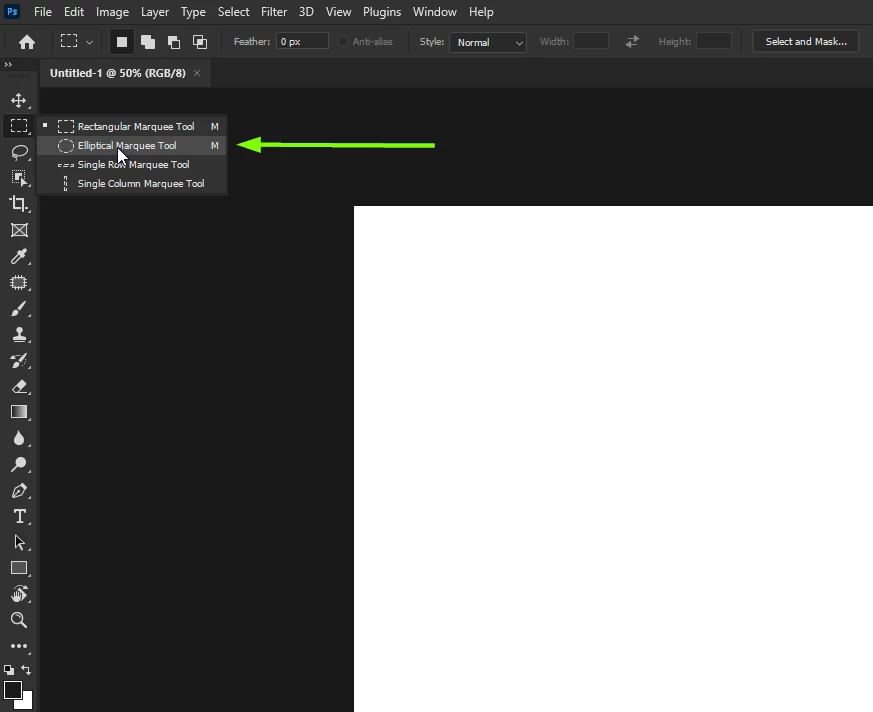Click the background color swatch
The height and width of the screenshot is (712, 873).
[x=26, y=702]
